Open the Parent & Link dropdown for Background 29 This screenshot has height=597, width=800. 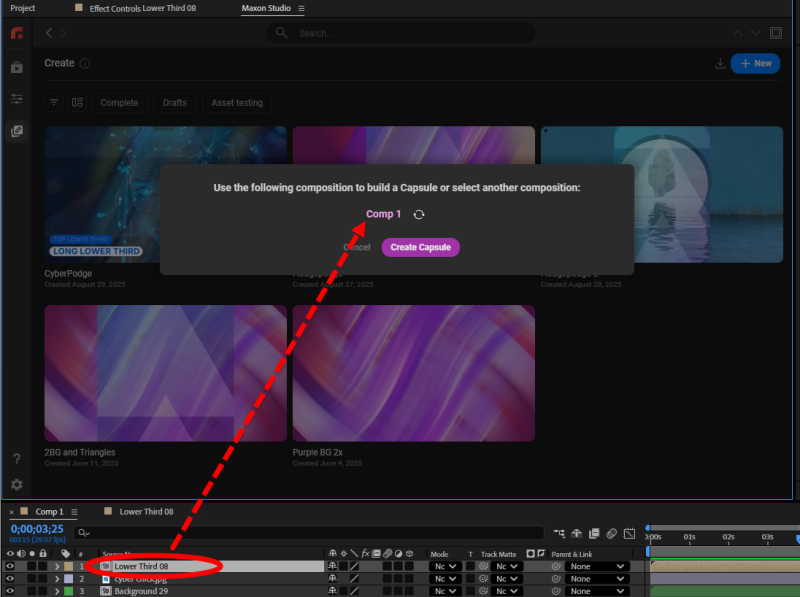pyautogui.click(x=596, y=591)
